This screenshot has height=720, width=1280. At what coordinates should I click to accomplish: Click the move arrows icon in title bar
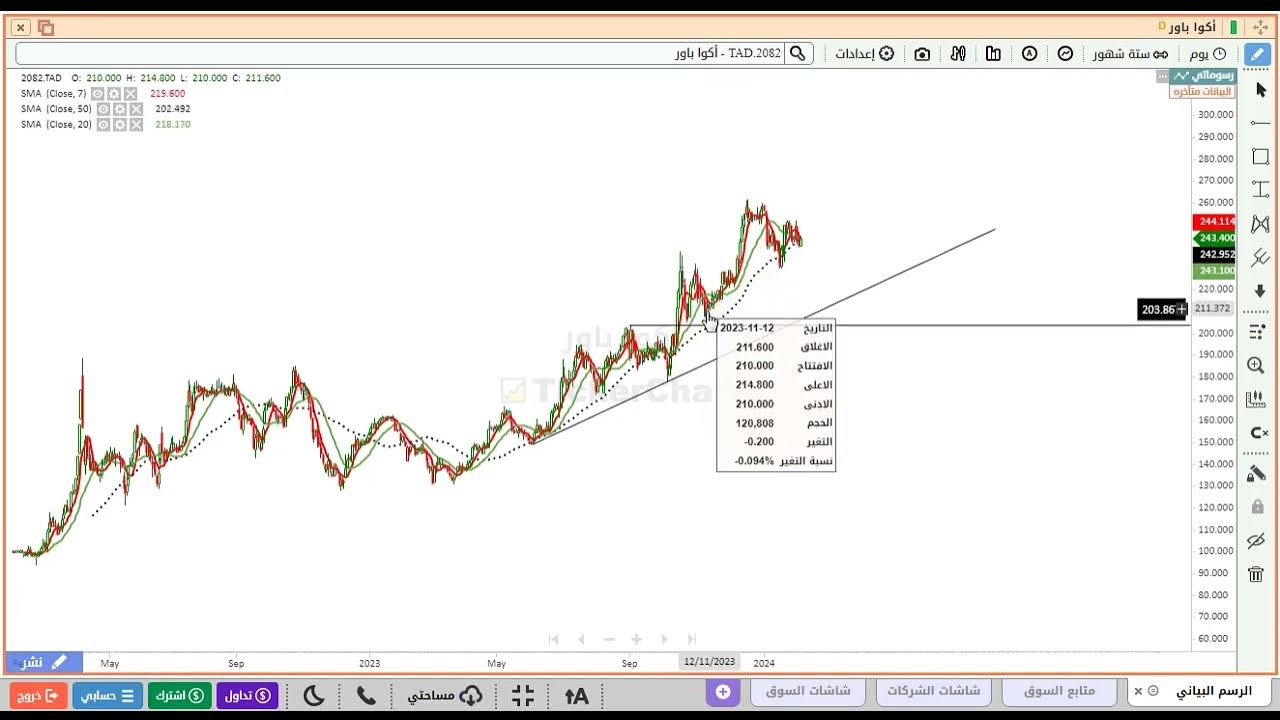point(1260,27)
